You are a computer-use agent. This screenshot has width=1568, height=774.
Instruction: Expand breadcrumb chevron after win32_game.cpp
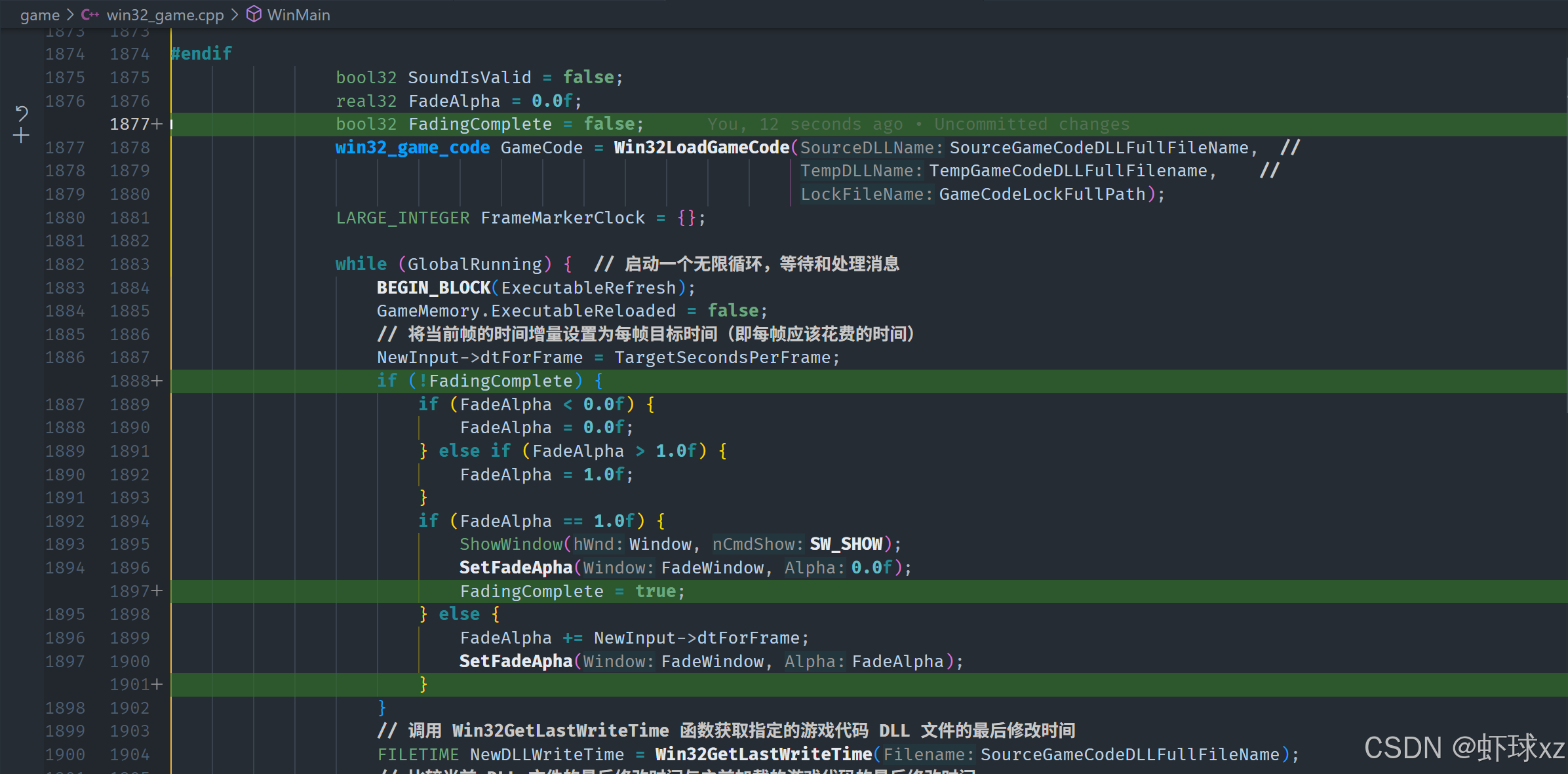click(235, 15)
